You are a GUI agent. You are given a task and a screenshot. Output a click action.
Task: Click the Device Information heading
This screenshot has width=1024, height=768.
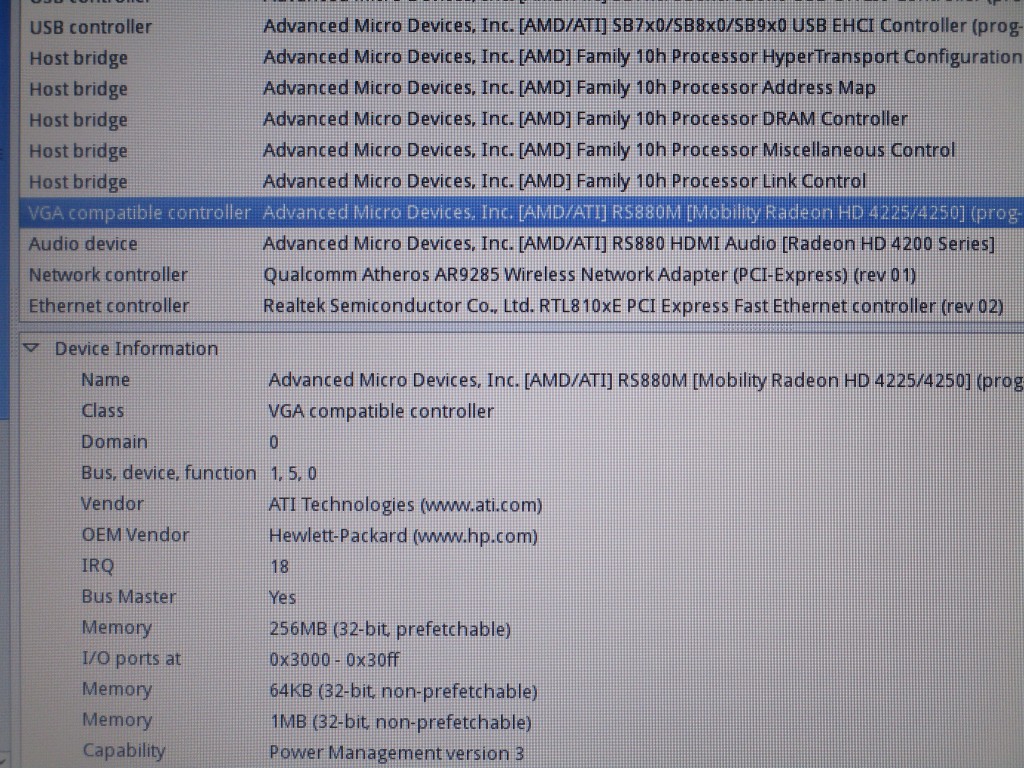pos(136,349)
